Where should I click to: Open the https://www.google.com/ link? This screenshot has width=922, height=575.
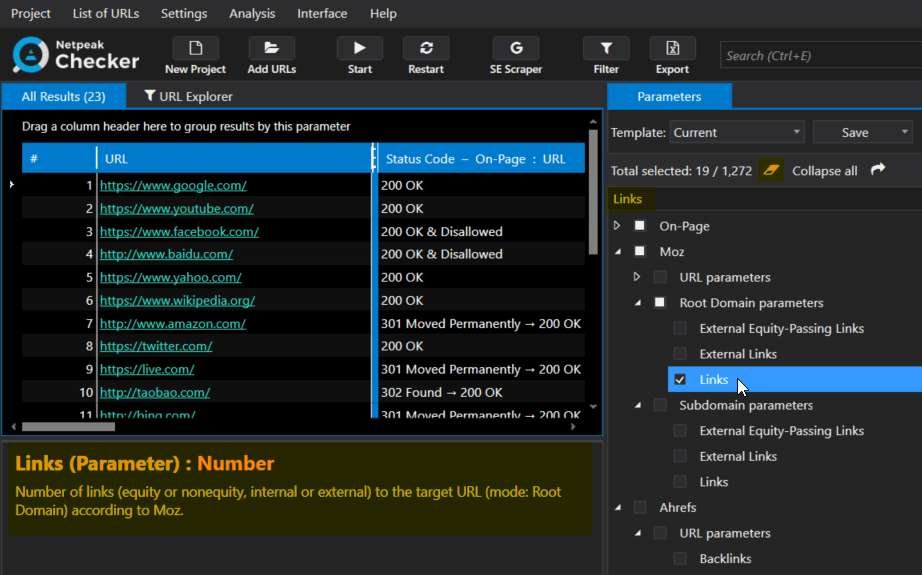click(x=173, y=185)
